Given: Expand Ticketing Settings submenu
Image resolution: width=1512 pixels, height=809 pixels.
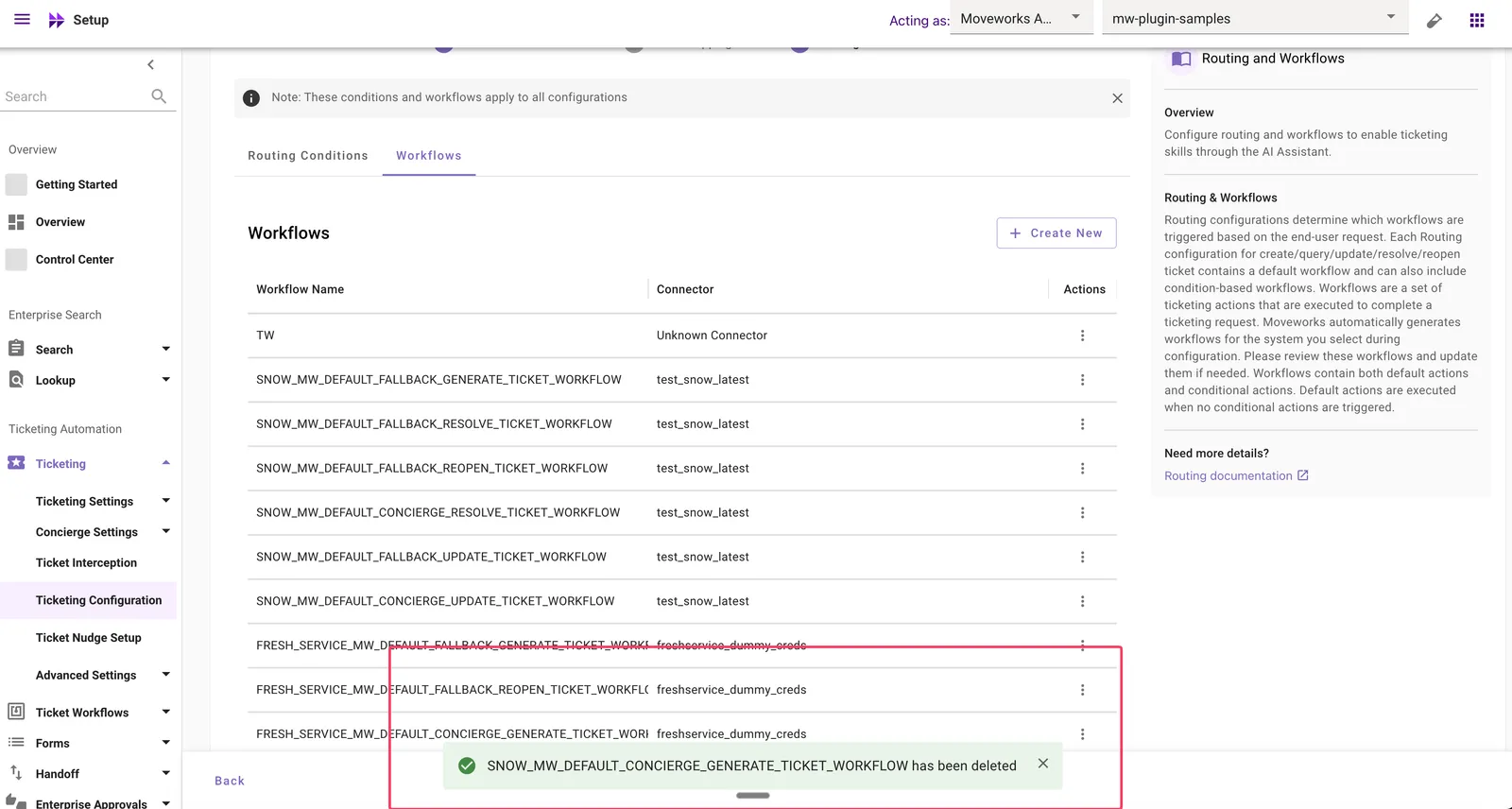Looking at the screenshot, I should pyautogui.click(x=166, y=501).
